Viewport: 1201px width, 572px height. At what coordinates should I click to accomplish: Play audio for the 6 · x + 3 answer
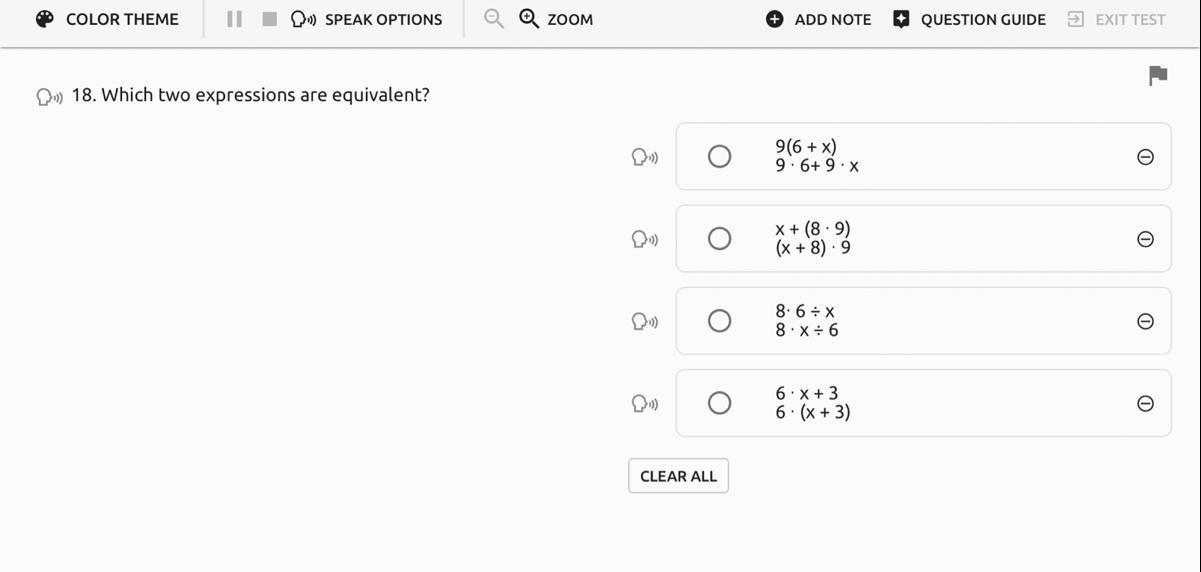(645, 403)
